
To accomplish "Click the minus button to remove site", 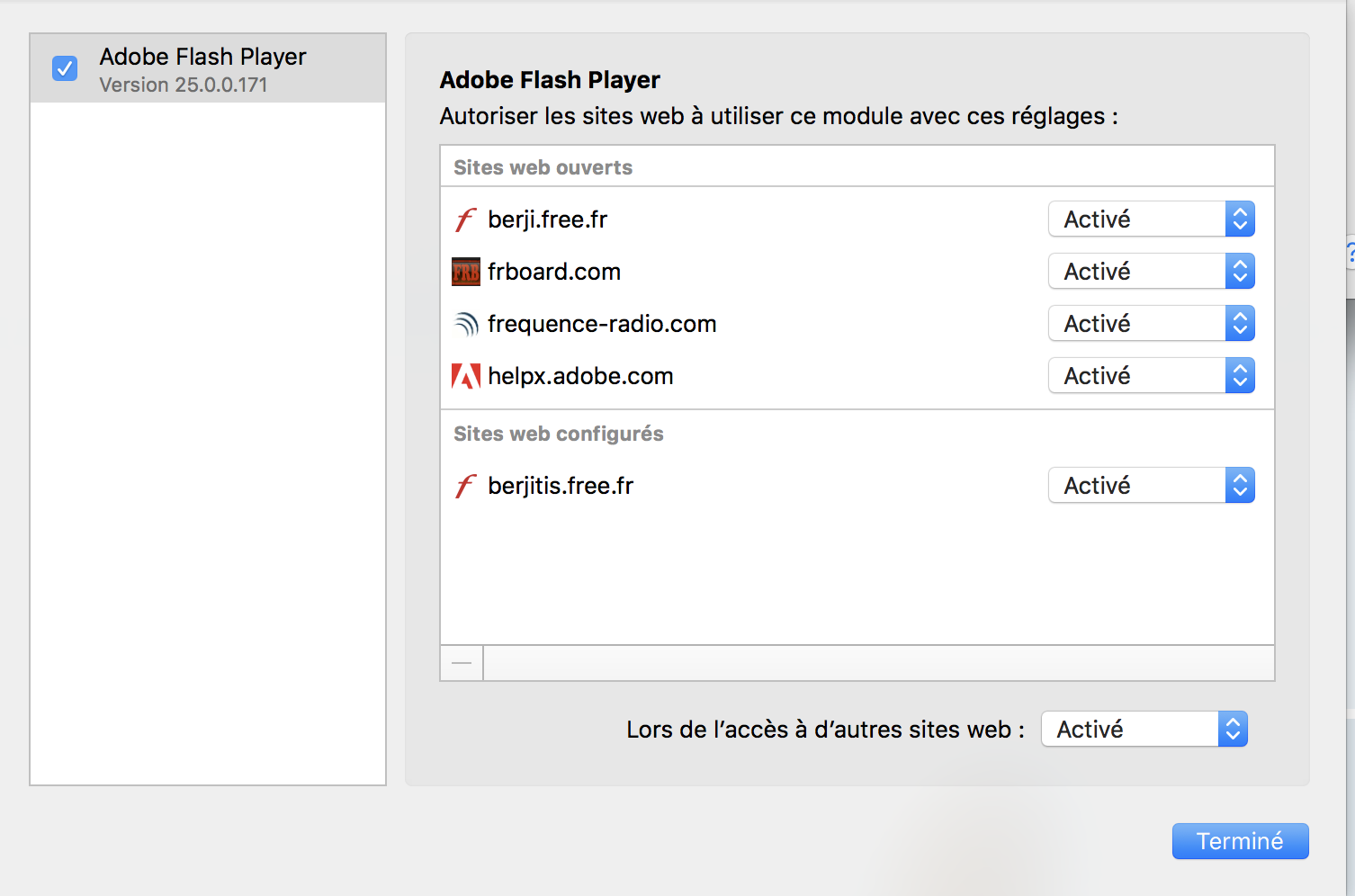I will [462, 663].
